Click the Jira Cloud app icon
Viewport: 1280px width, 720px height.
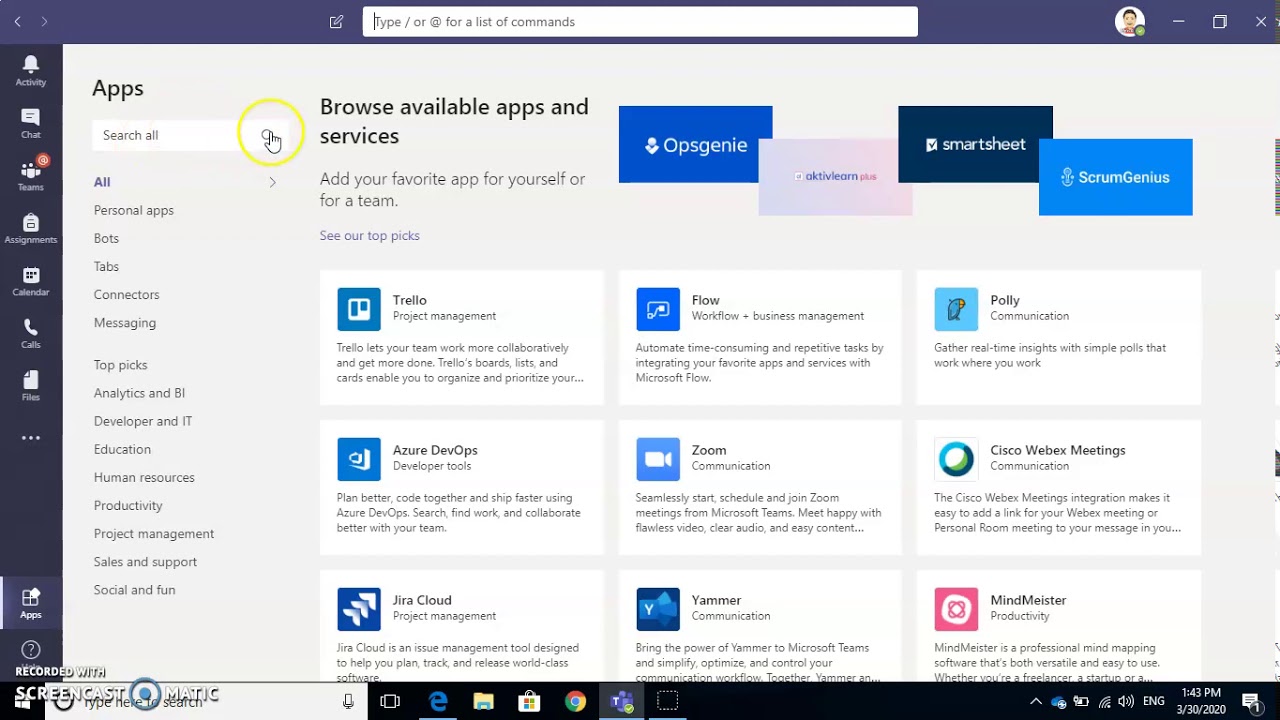[x=359, y=609]
